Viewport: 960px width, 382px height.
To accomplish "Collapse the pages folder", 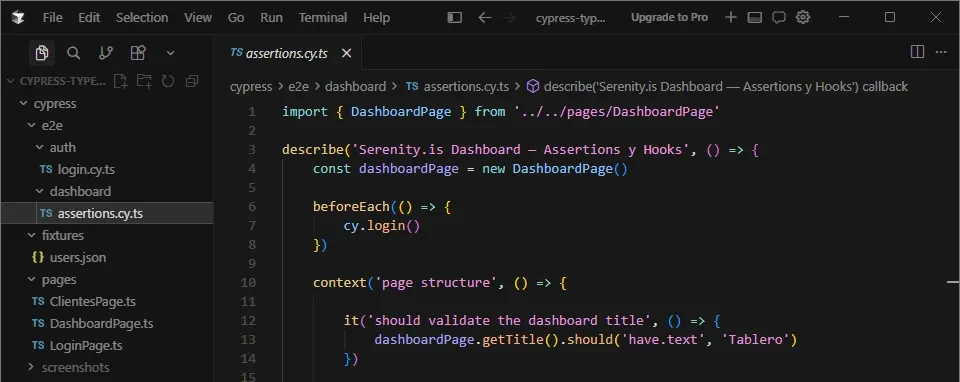I will [x=31, y=280].
